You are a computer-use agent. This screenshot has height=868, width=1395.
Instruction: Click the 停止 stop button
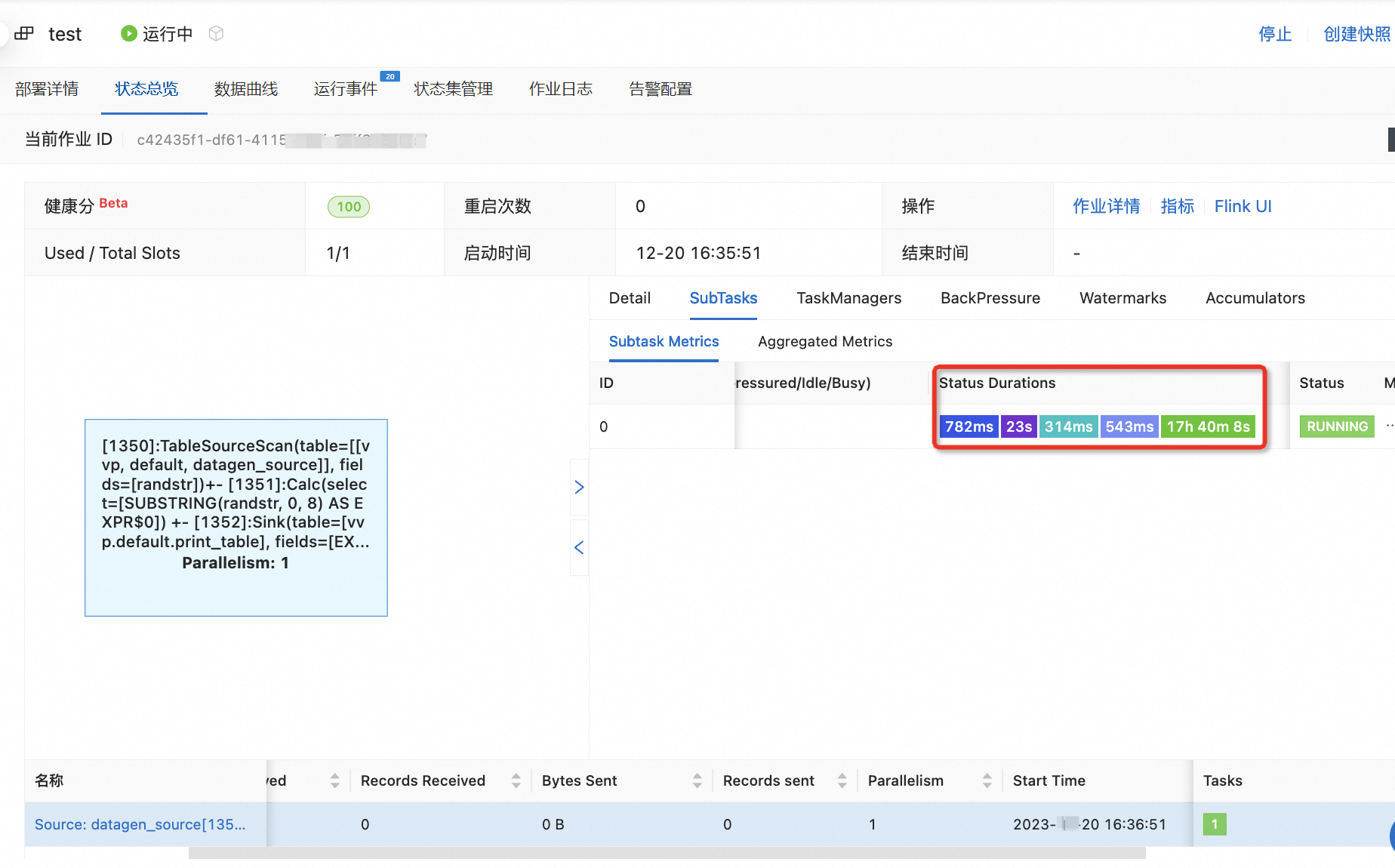click(x=1275, y=34)
